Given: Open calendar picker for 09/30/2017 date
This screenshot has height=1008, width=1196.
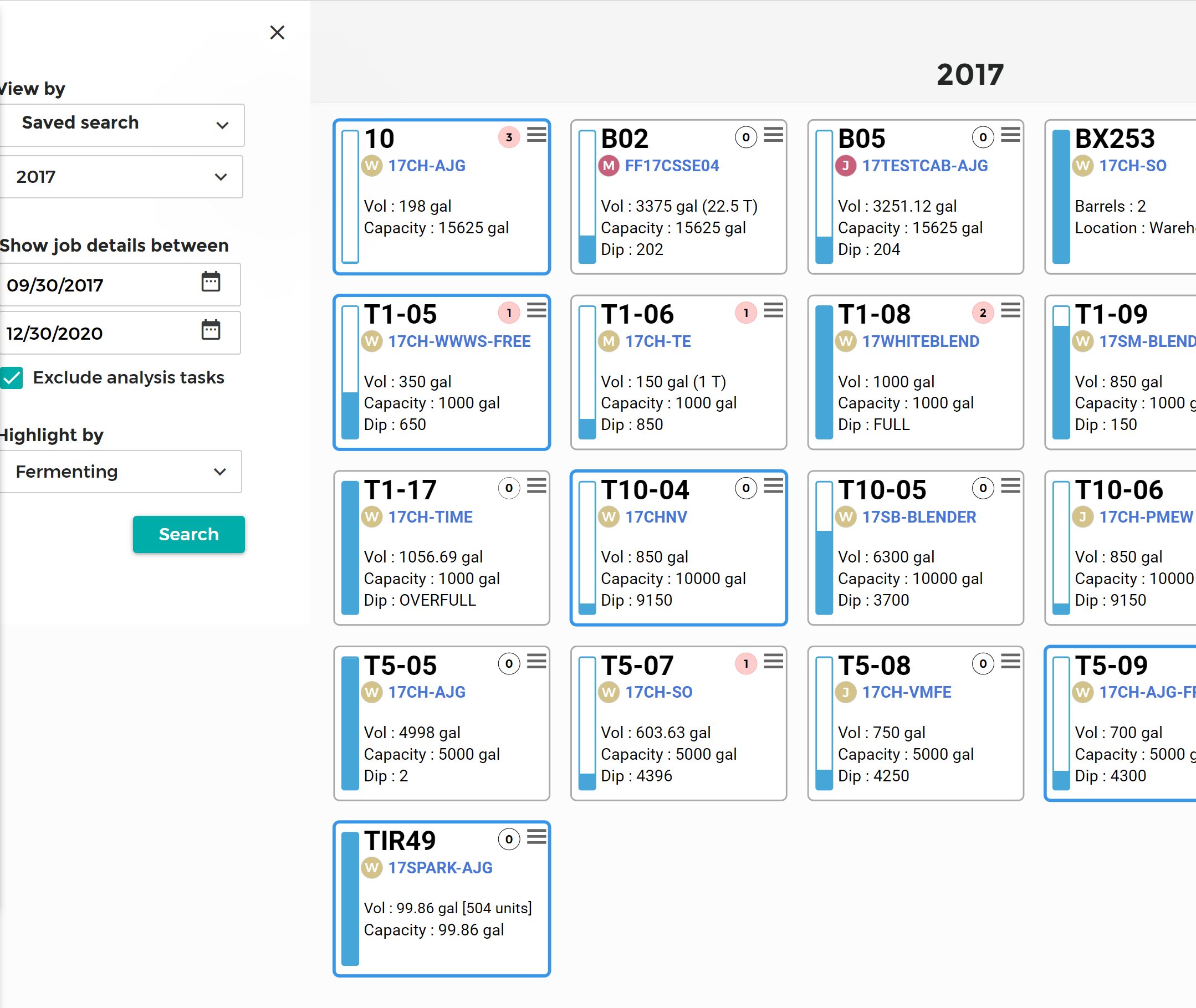Looking at the screenshot, I should [x=211, y=282].
